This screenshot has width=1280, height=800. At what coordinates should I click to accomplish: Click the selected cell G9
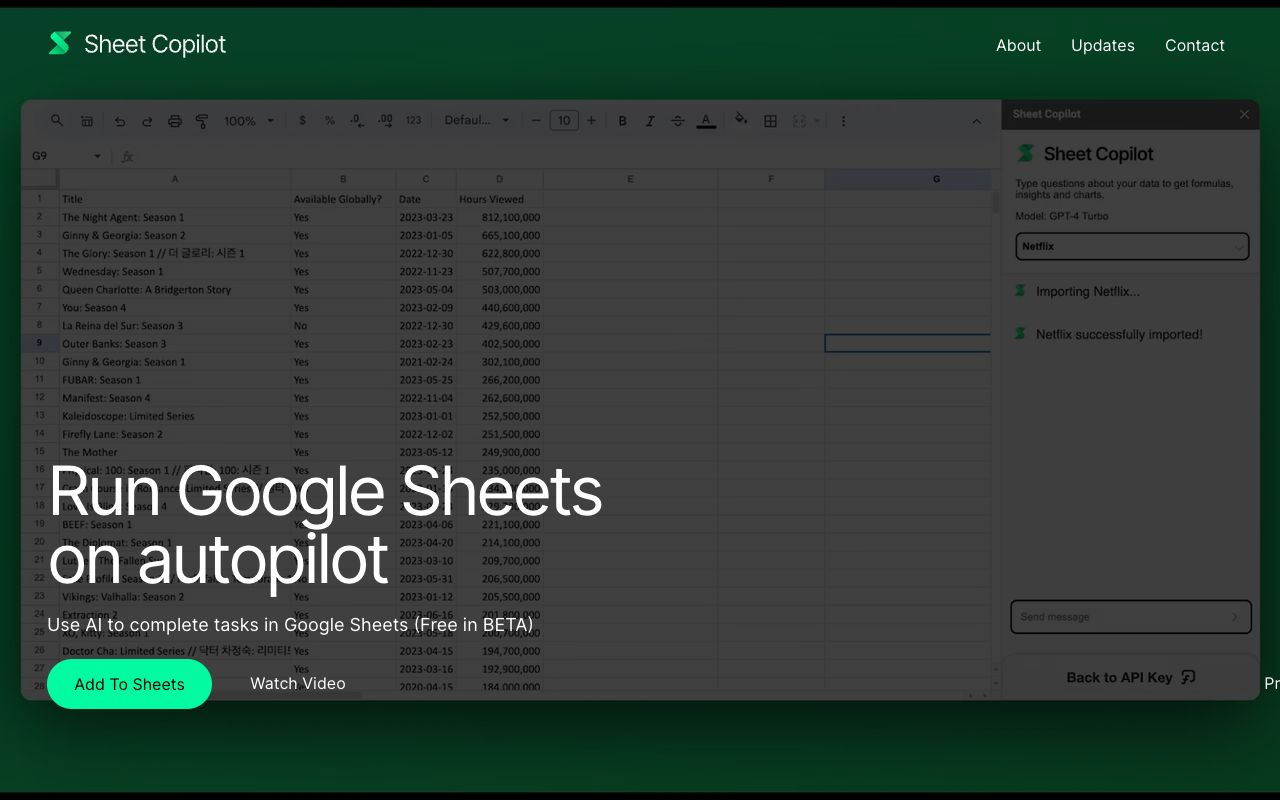click(x=908, y=343)
